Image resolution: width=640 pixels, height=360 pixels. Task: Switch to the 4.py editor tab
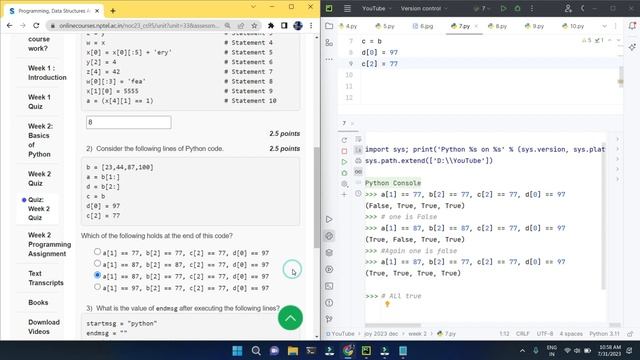tap(348, 26)
